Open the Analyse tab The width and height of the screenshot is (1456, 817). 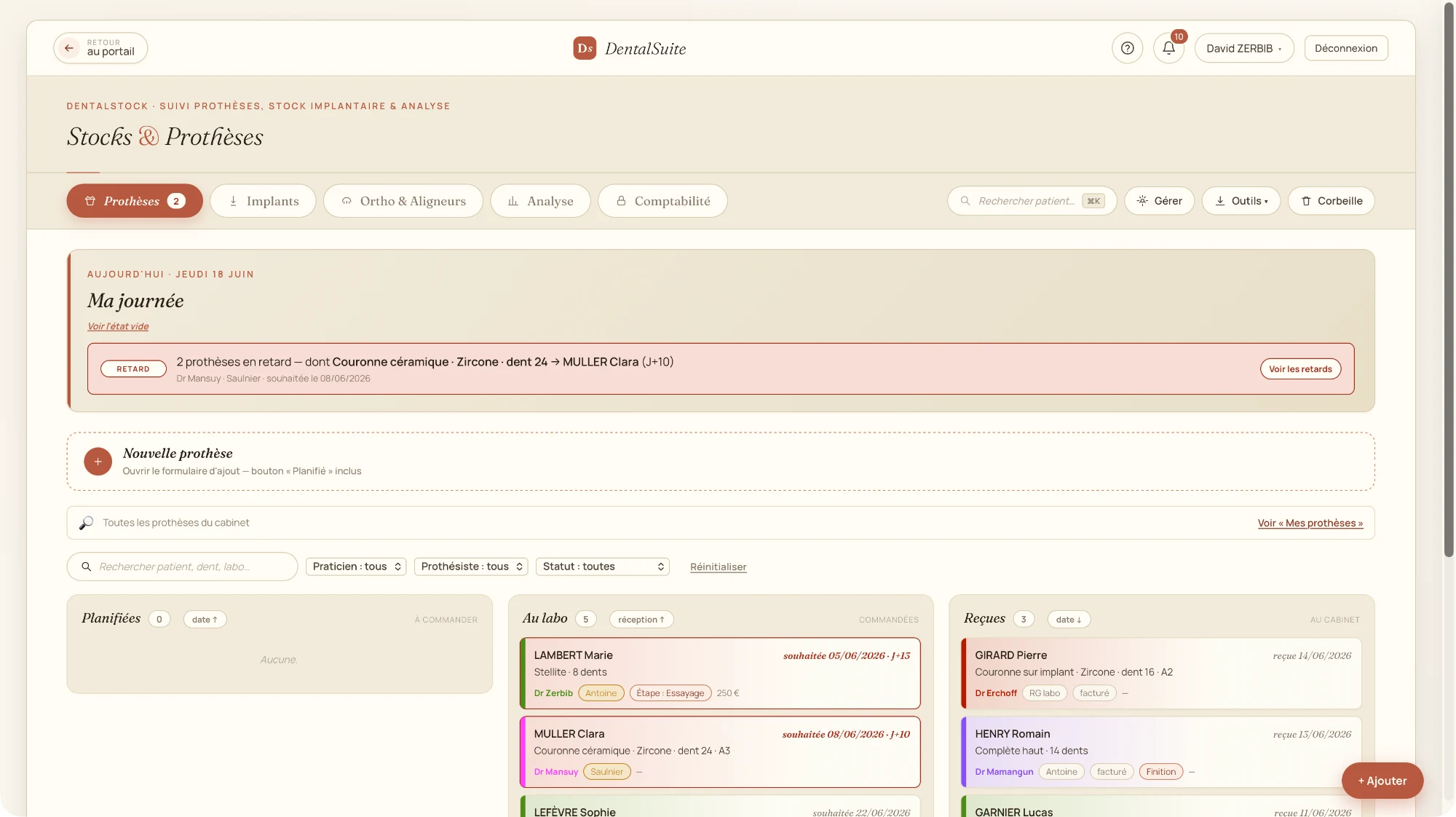click(x=540, y=201)
